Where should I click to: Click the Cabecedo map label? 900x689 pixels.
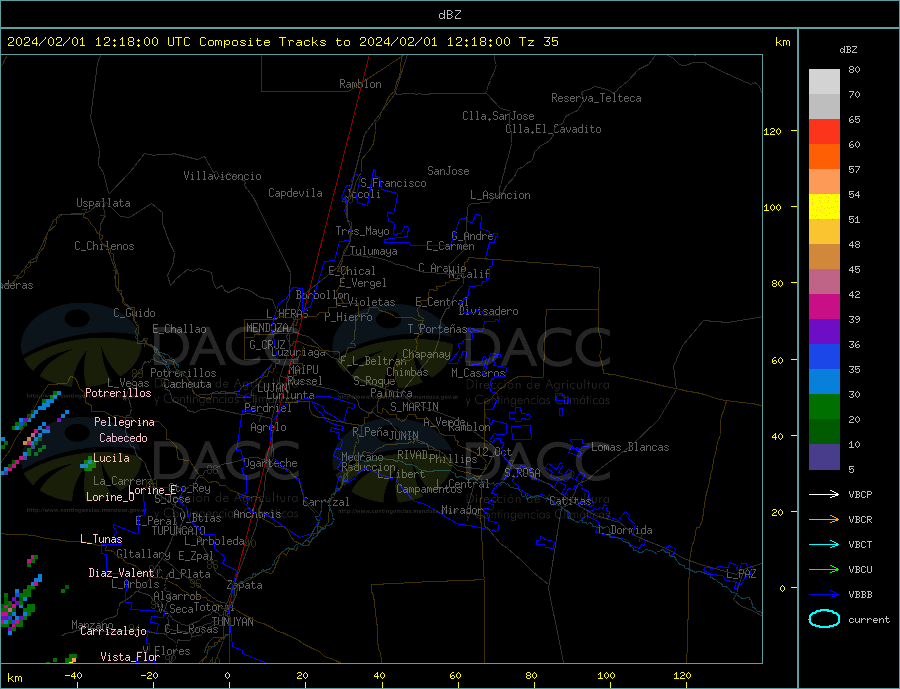(x=123, y=438)
